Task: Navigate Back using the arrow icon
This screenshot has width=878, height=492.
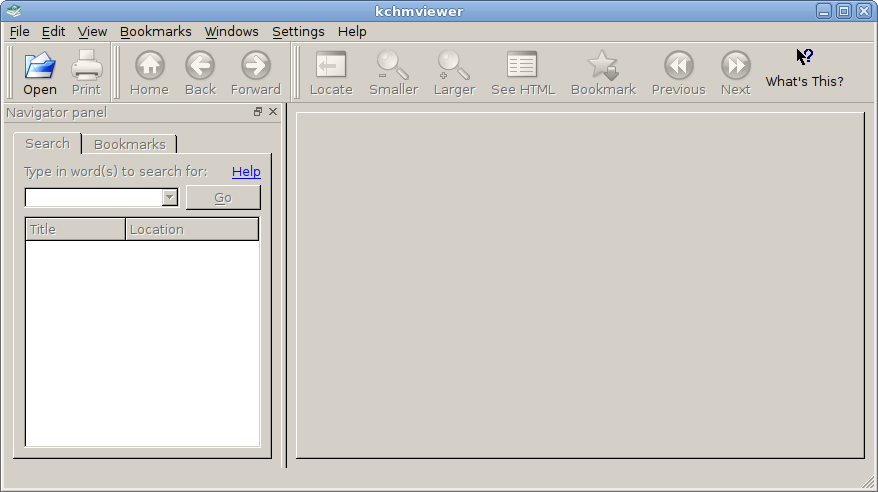Action: pyautogui.click(x=200, y=73)
